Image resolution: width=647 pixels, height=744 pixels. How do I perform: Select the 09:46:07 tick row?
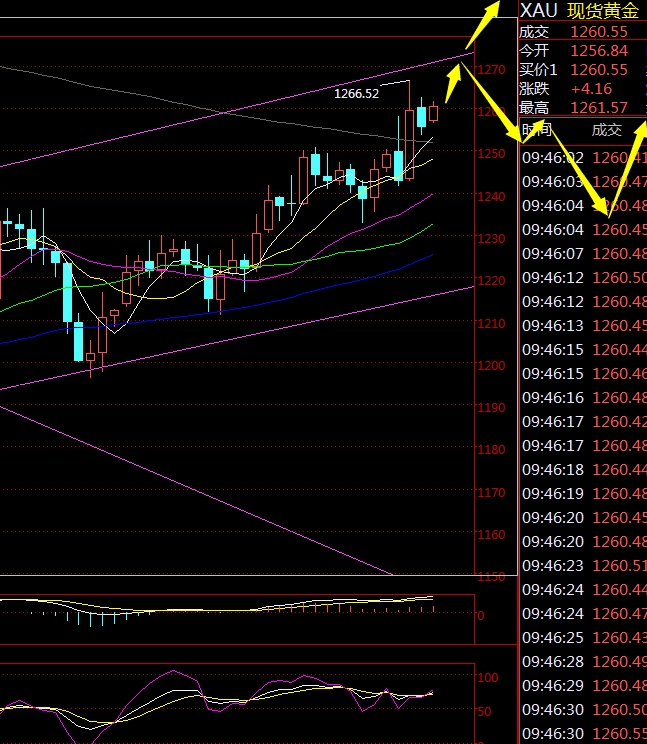(x=584, y=253)
